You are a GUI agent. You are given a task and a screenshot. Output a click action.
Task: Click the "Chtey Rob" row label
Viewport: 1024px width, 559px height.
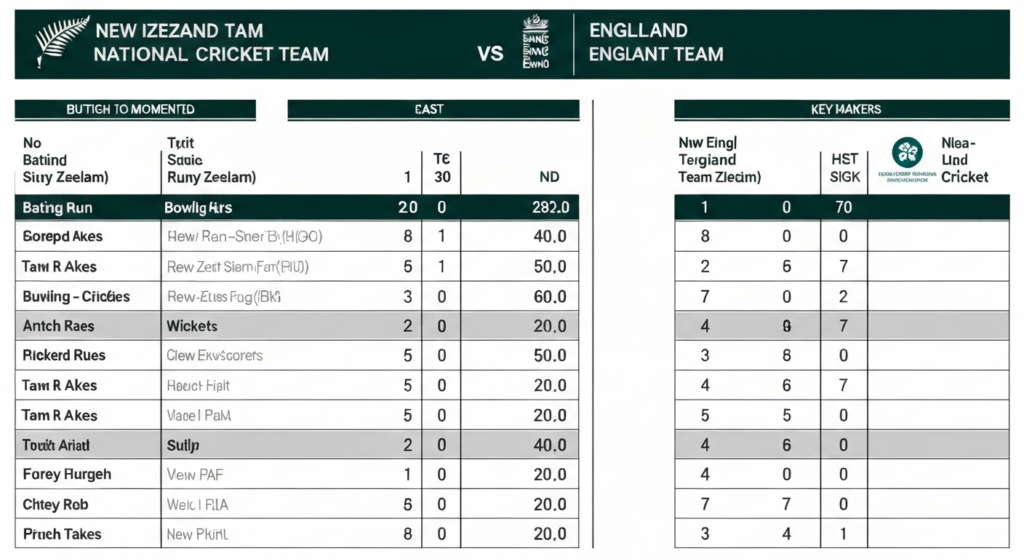pyautogui.click(x=55, y=505)
